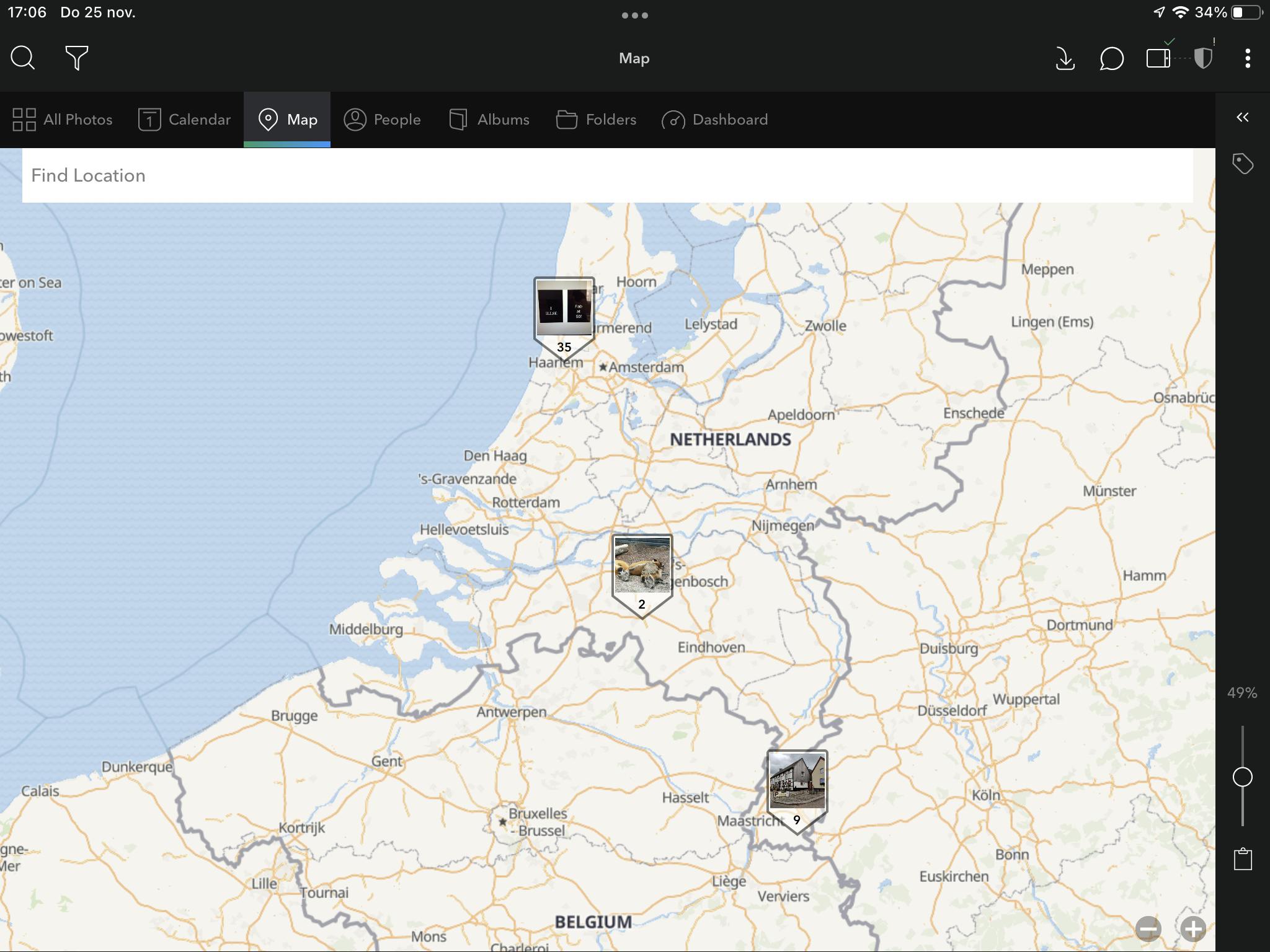The image size is (1270, 952).
Task: Open the three-dot more menu
Action: pyautogui.click(x=1248, y=59)
